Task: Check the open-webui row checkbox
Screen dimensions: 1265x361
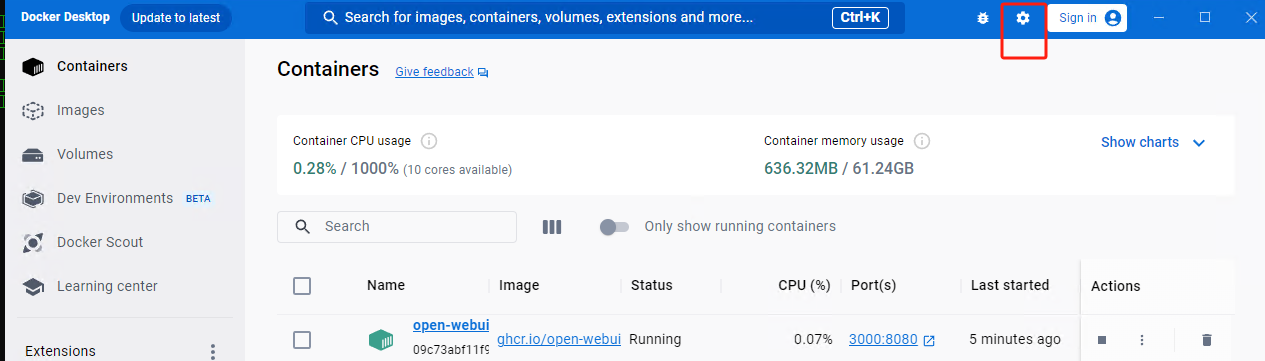Action: click(x=302, y=340)
